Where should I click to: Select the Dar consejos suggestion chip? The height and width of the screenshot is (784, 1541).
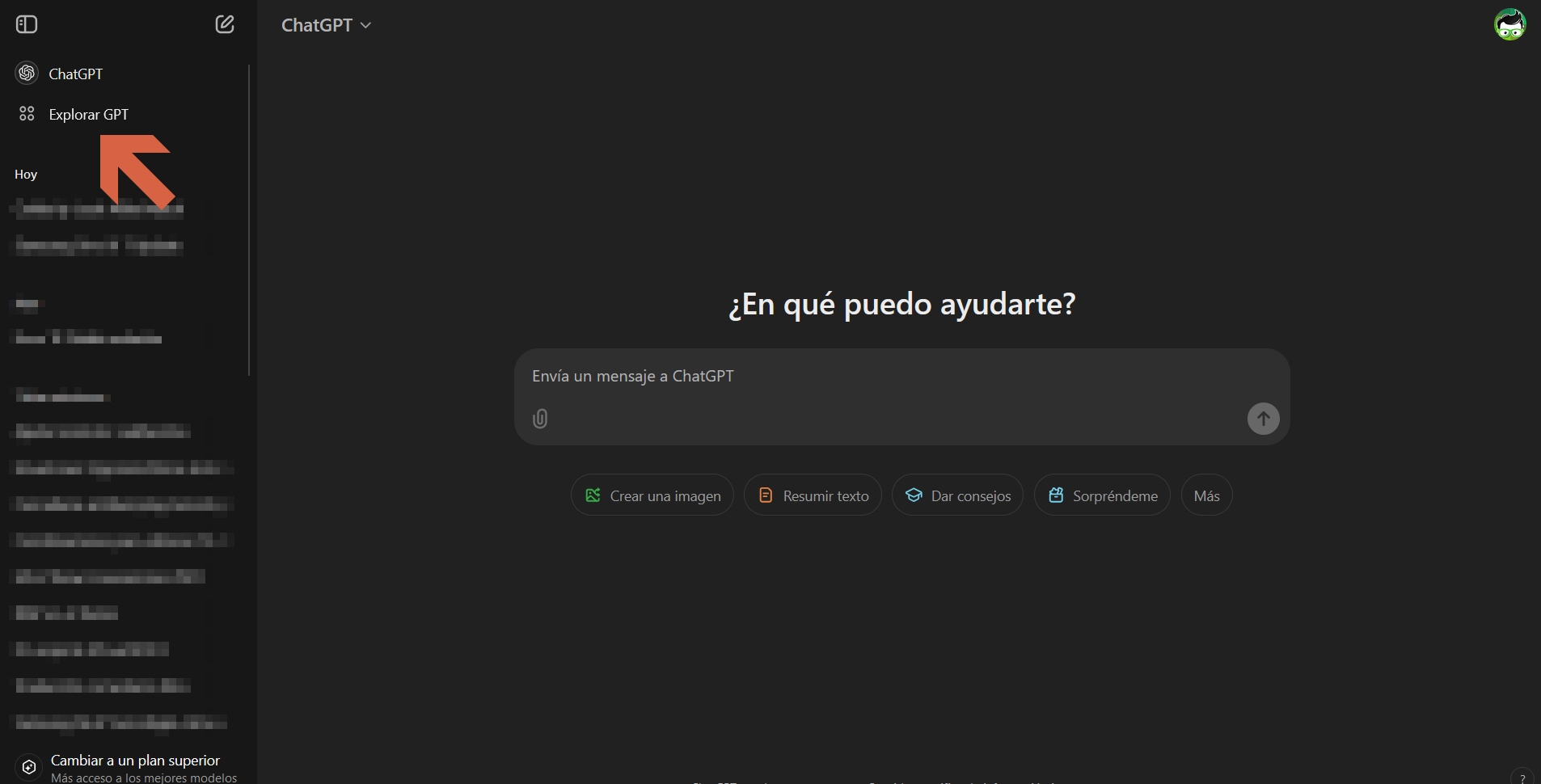pyautogui.click(x=957, y=495)
